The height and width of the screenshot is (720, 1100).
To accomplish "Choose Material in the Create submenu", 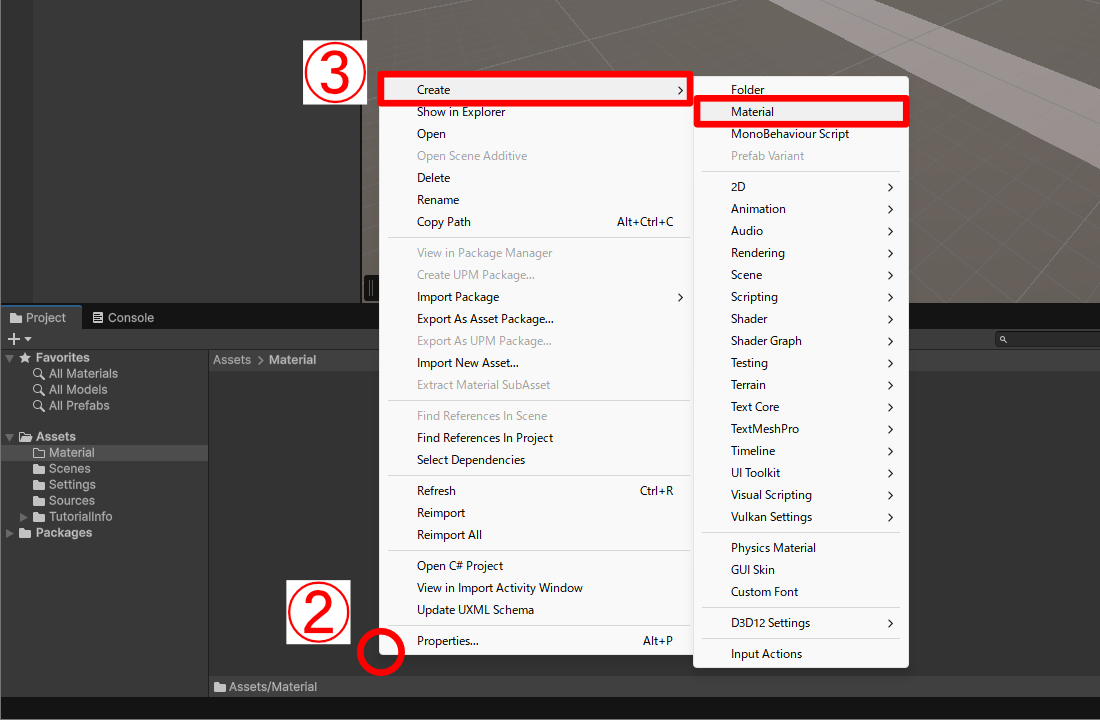I will tap(752, 112).
